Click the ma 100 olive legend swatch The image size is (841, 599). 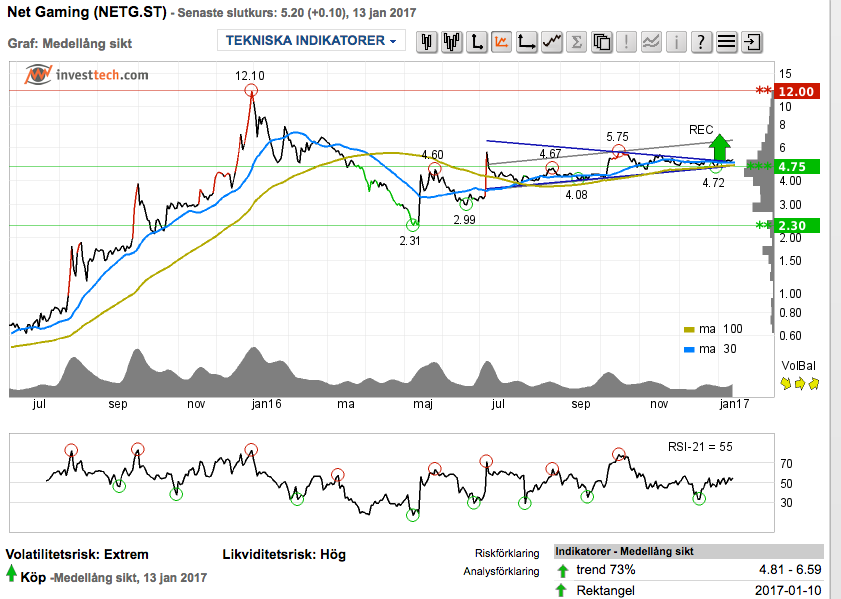pyautogui.click(x=689, y=329)
